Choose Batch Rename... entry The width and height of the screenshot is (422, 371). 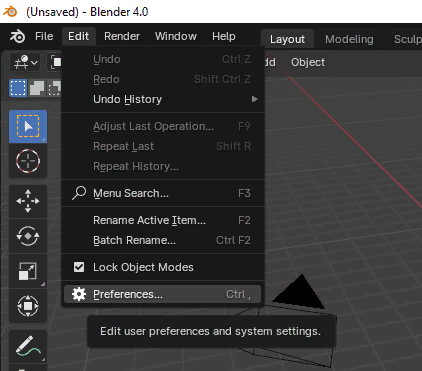click(163, 240)
